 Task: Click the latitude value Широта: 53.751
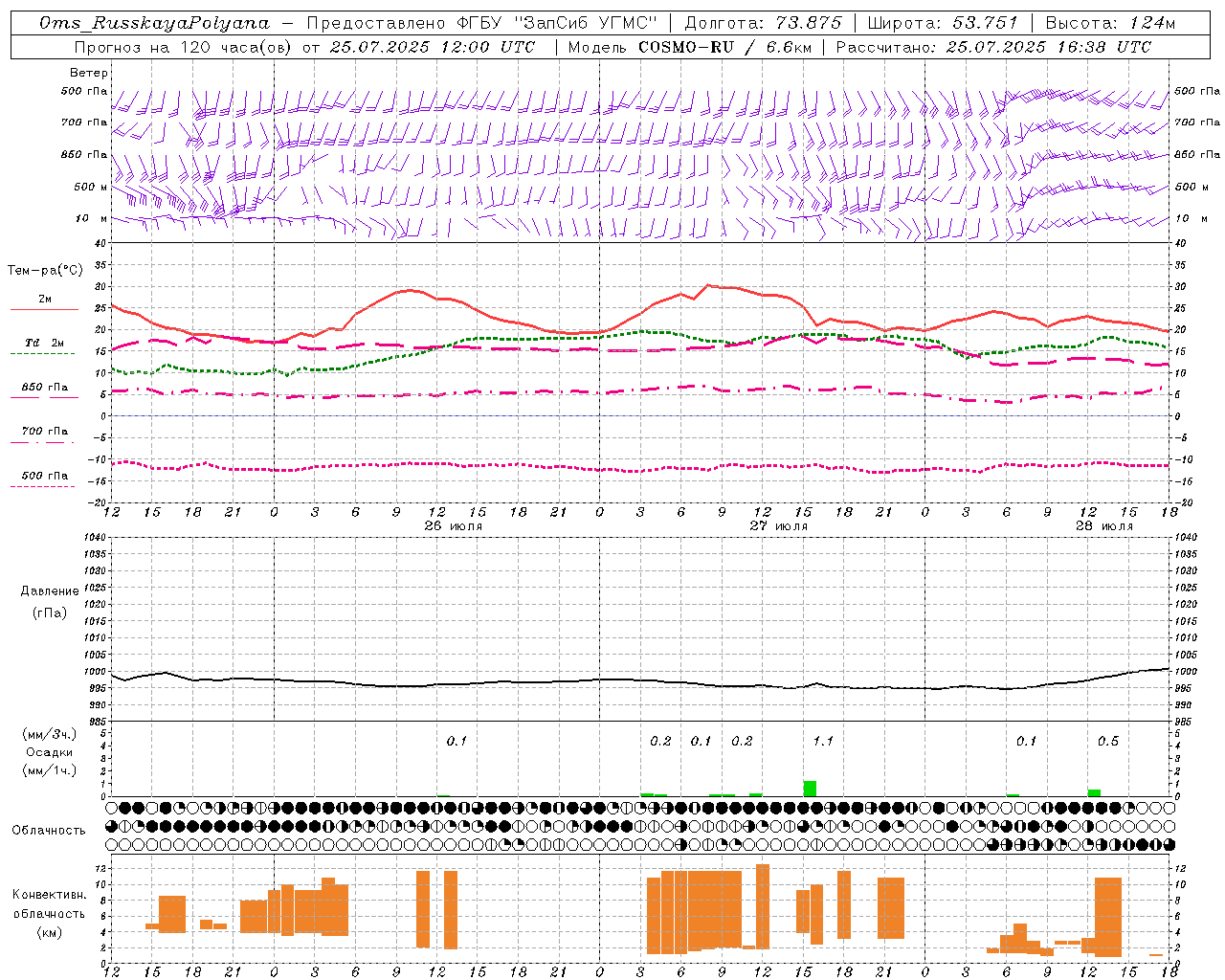(x=943, y=23)
